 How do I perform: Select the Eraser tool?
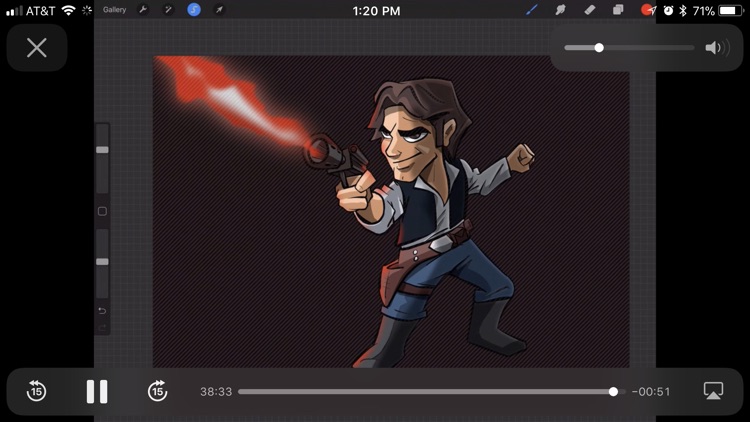coord(589,10)
